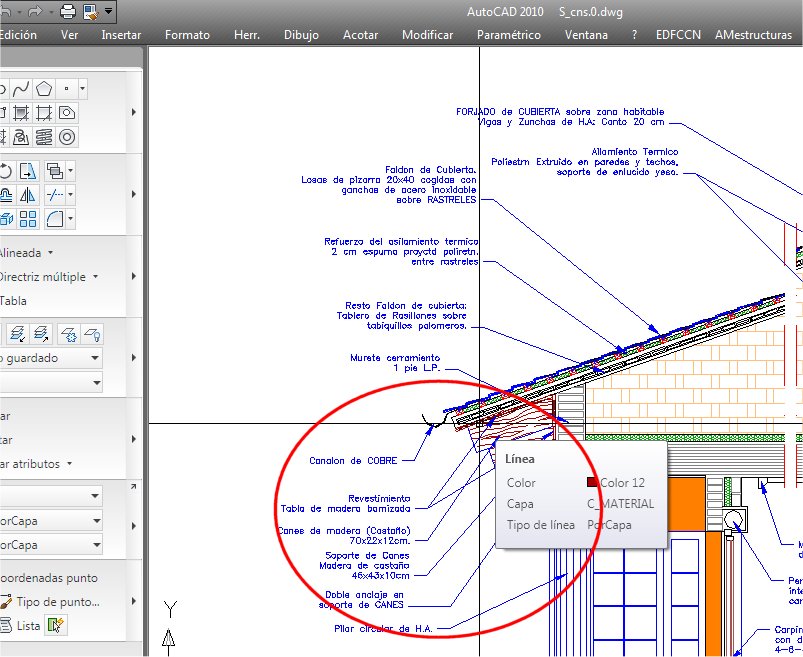Open the Insertar menu
The height and width of the screenshot is (657, 803).
(x=121, y=35)
